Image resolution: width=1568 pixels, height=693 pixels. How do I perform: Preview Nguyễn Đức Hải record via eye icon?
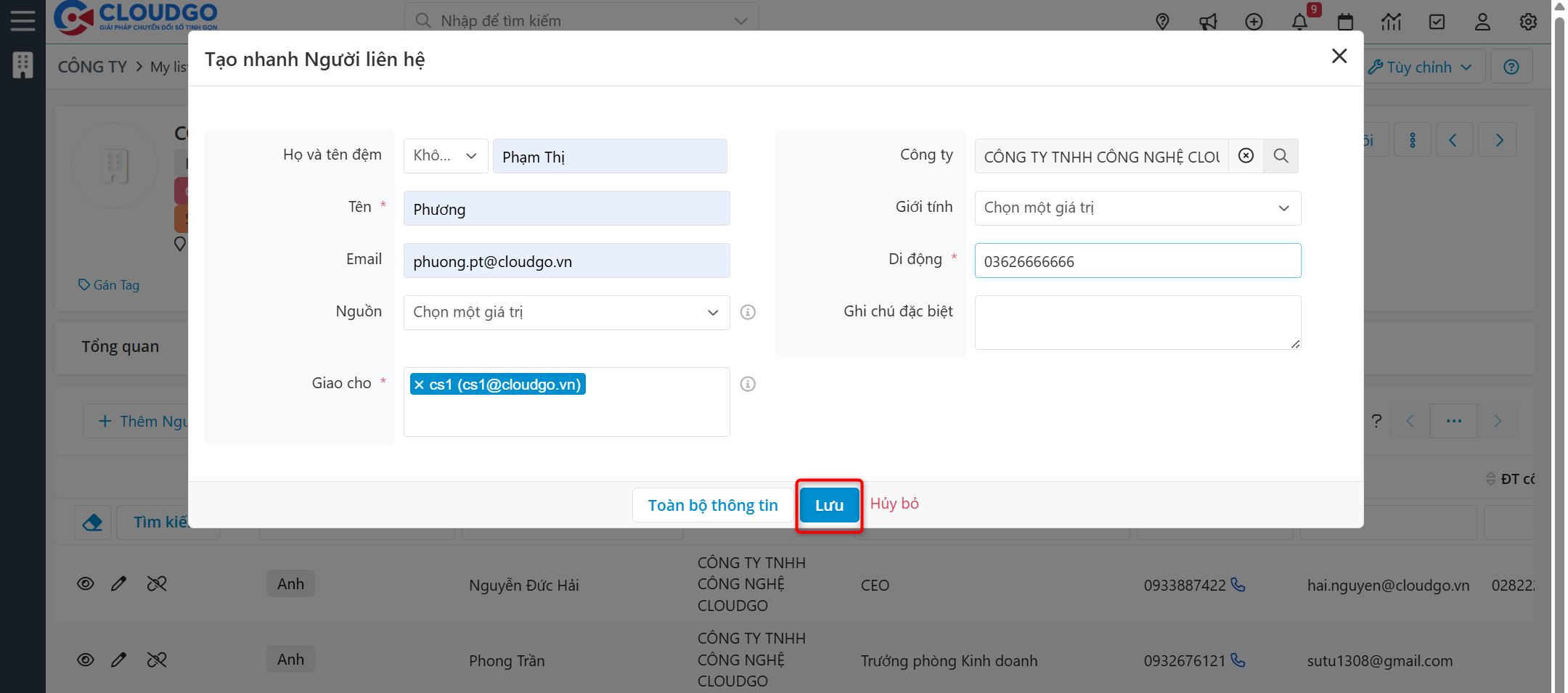tap(86, 583)
